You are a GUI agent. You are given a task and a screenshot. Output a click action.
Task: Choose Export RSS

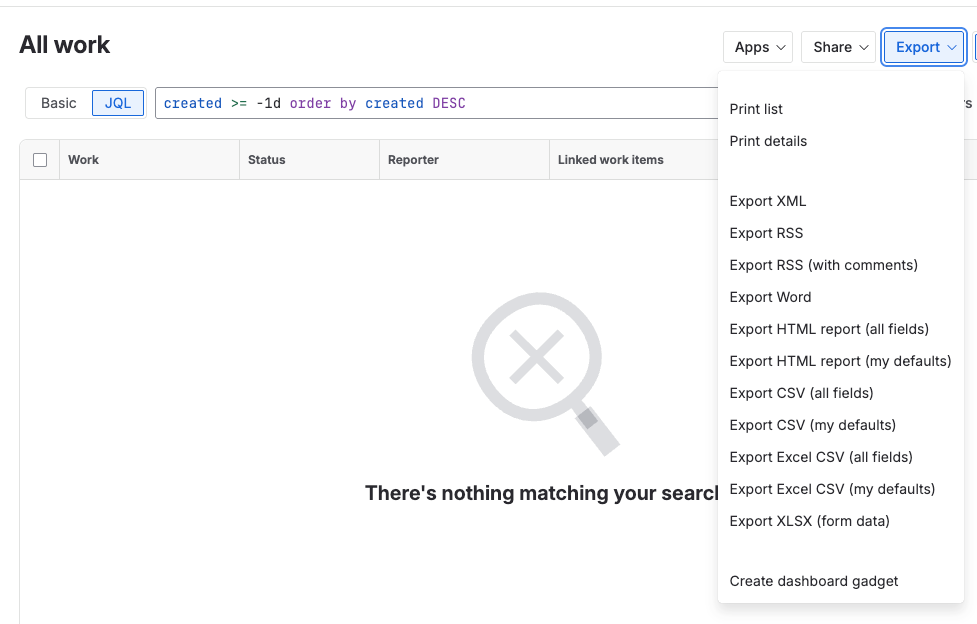coord(766,233)
